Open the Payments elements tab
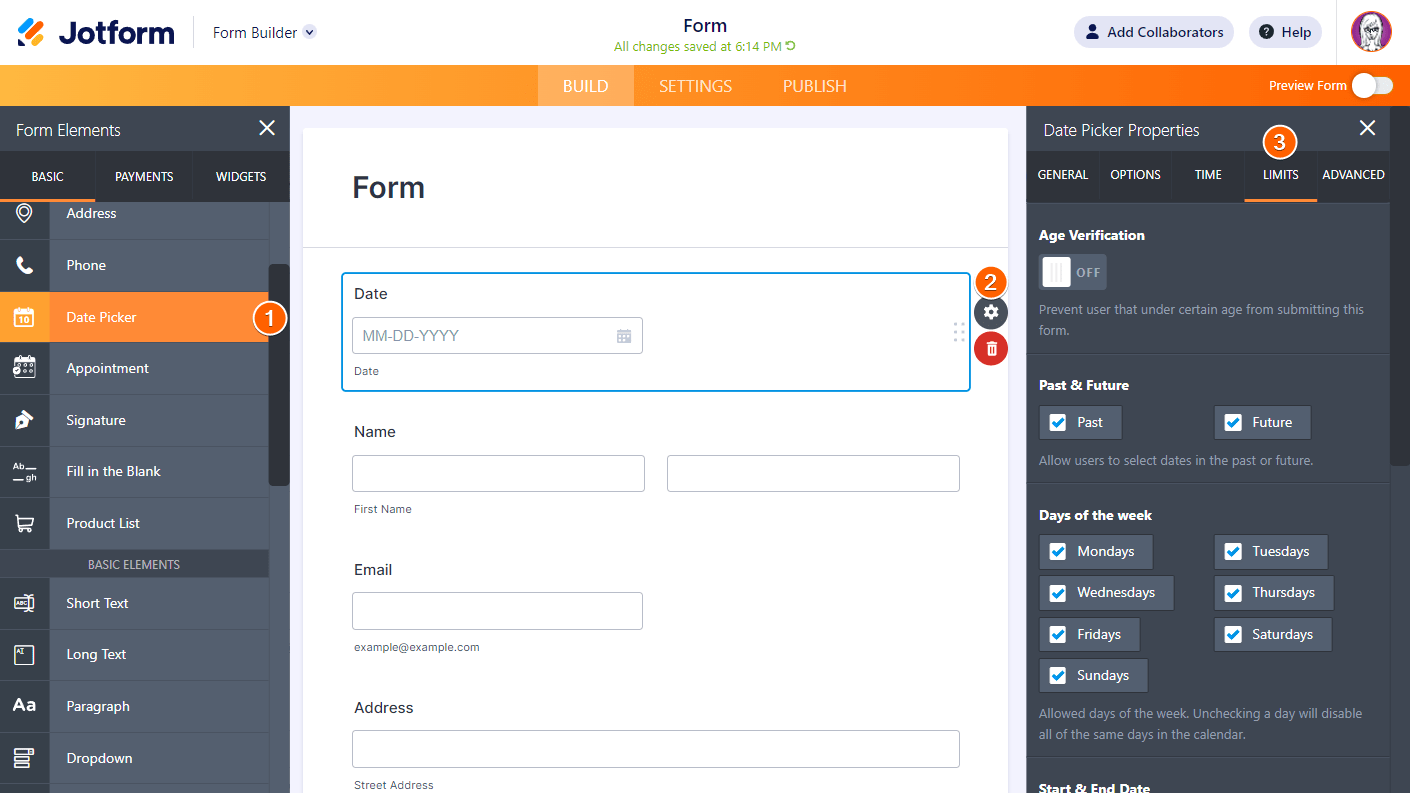This screenshot has width=1410, height=793. 144,177
